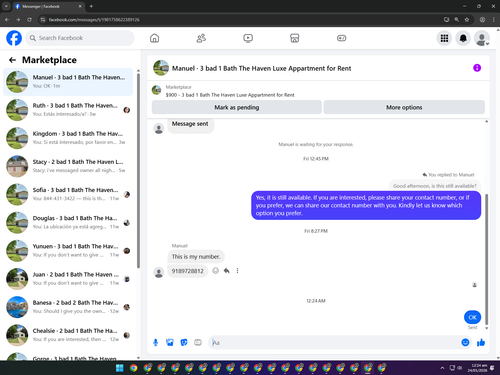Image resolution: width=500 pixels, height=375 pixels.
Task: Click the OK sent message bubble
Action: 472,317
